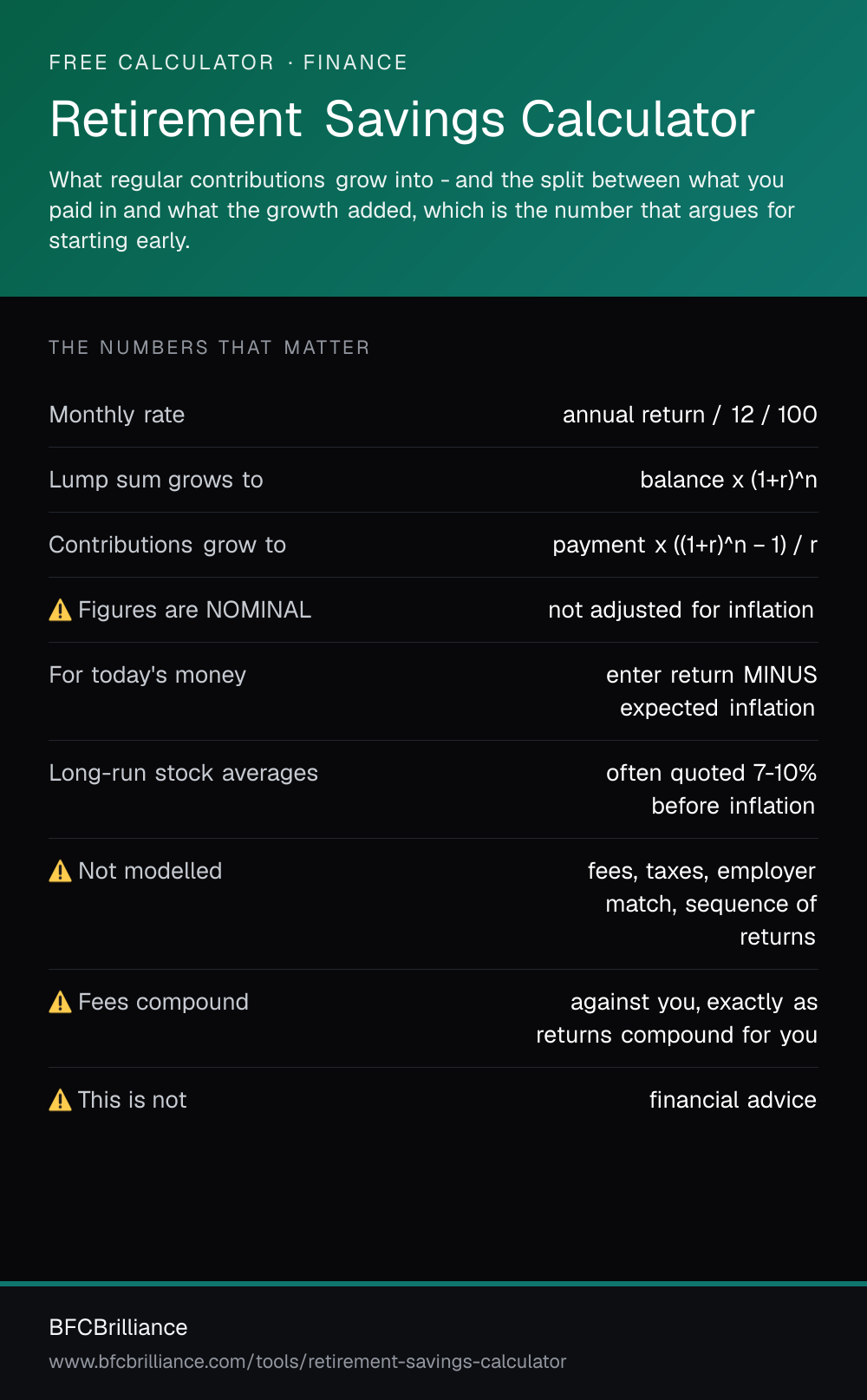The width and height of the screenshot is (867, 1400).
Task: Select the Contributions grow to label
Action: pyautogui.click(x=167, y=545)
